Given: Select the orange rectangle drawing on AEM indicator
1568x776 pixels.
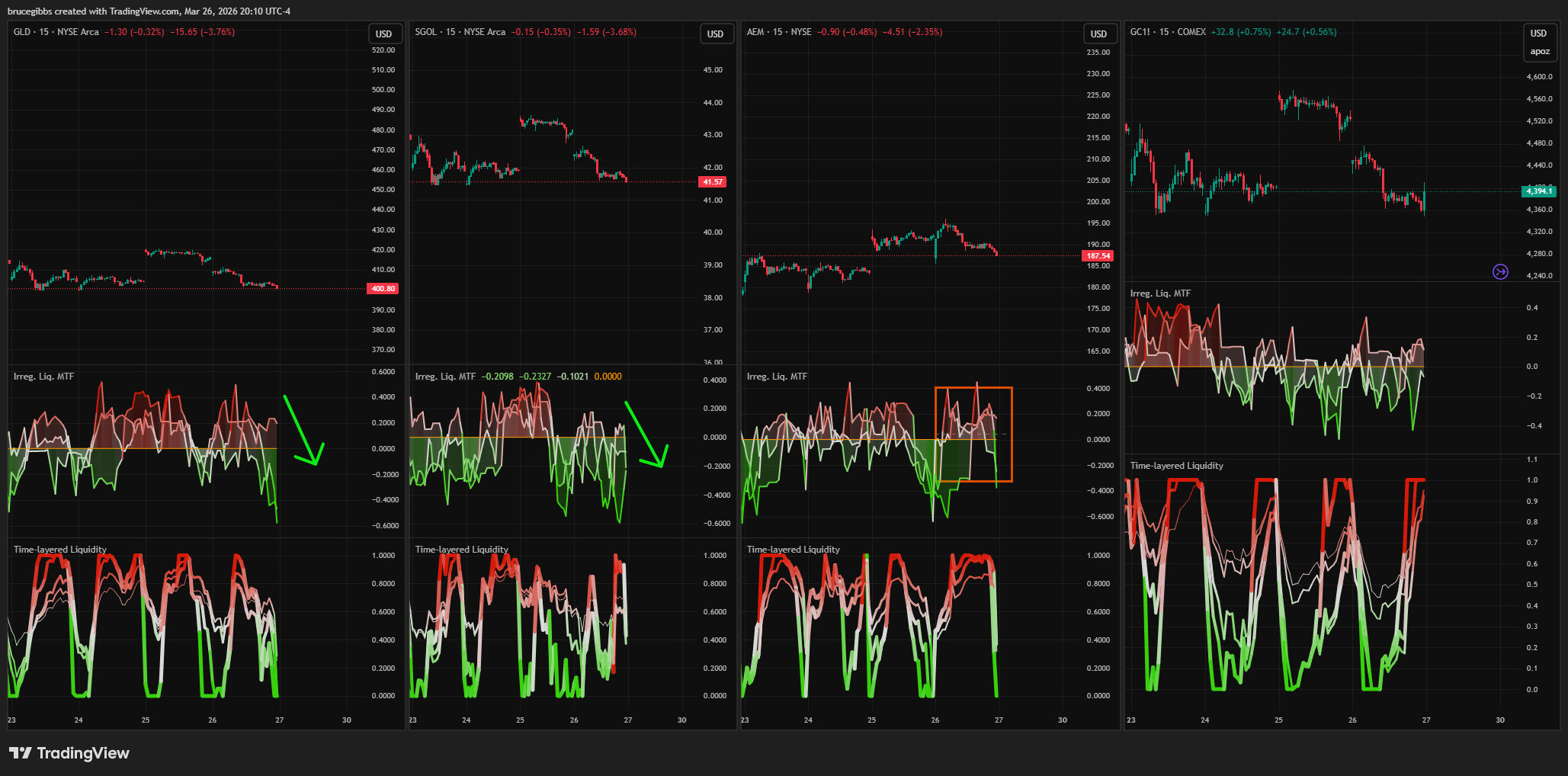Looking at the screenshot, I should click(1012, 434).
